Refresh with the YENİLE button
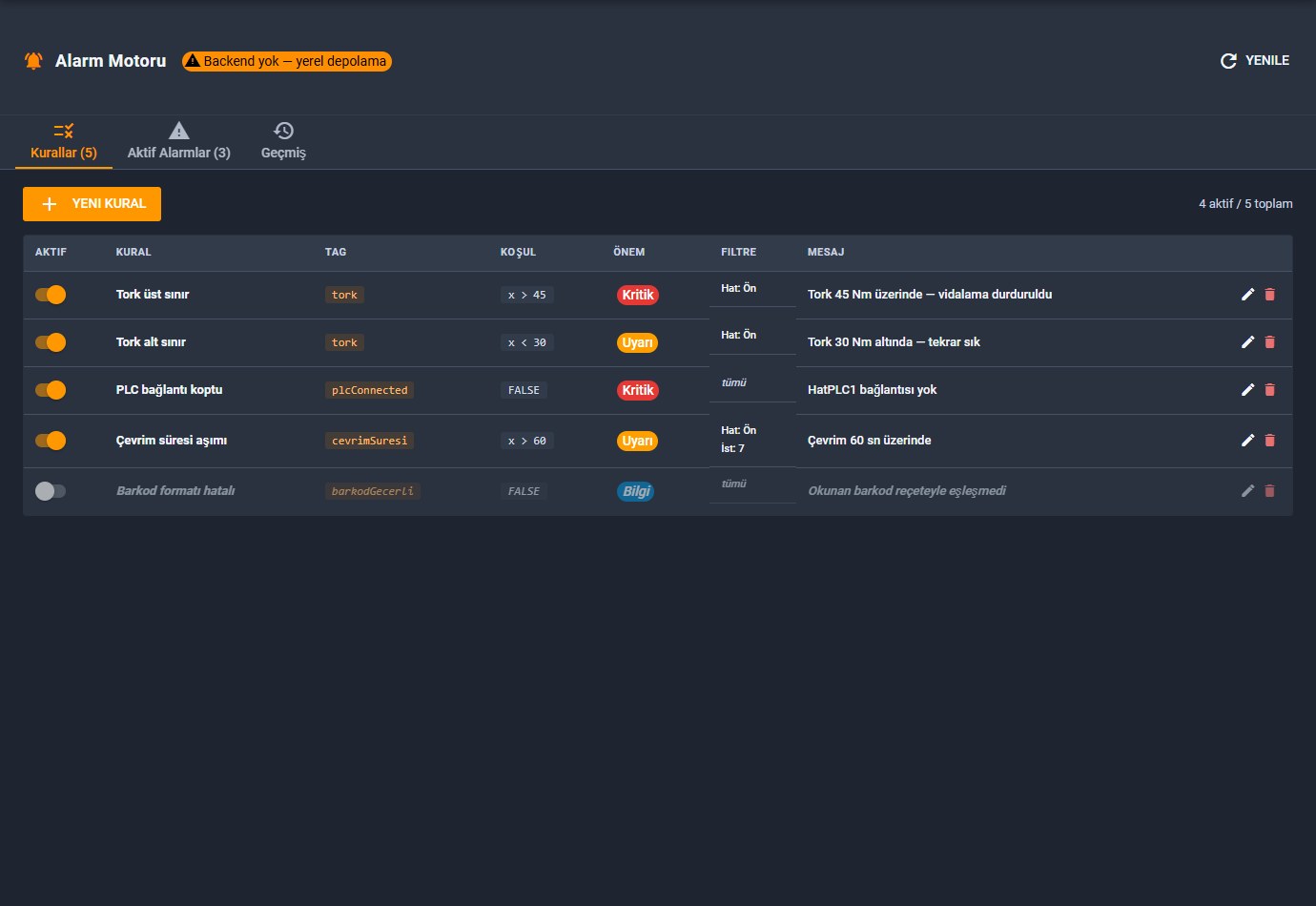Image resolution: width=1316 pixels, height=906 pixels. [1255, 61]
